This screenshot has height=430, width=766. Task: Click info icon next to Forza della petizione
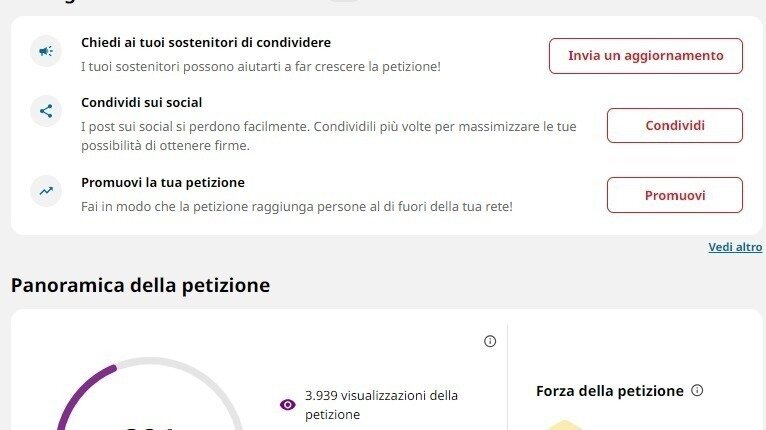698,391
